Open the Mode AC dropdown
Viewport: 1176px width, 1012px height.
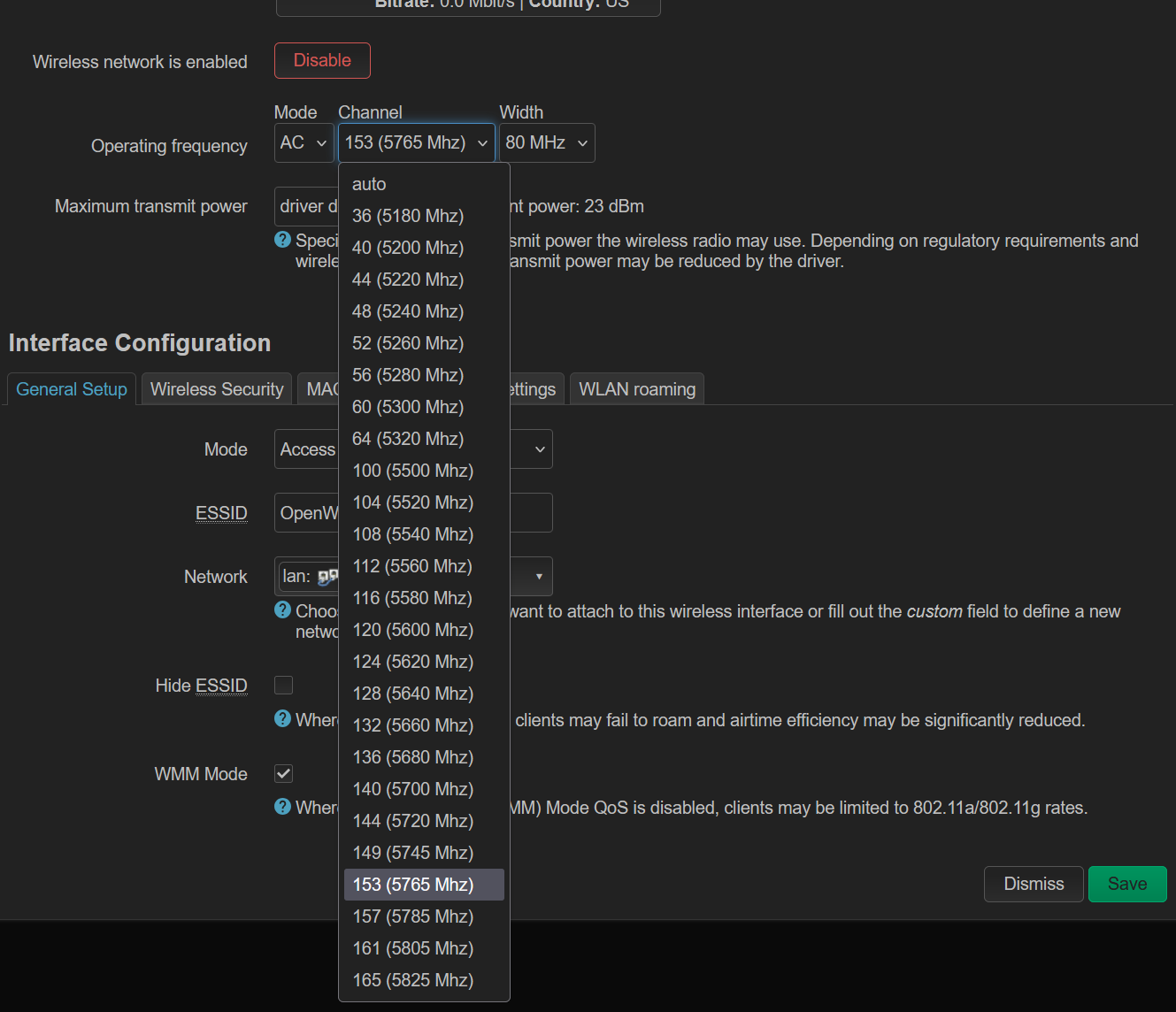point(304,142)
